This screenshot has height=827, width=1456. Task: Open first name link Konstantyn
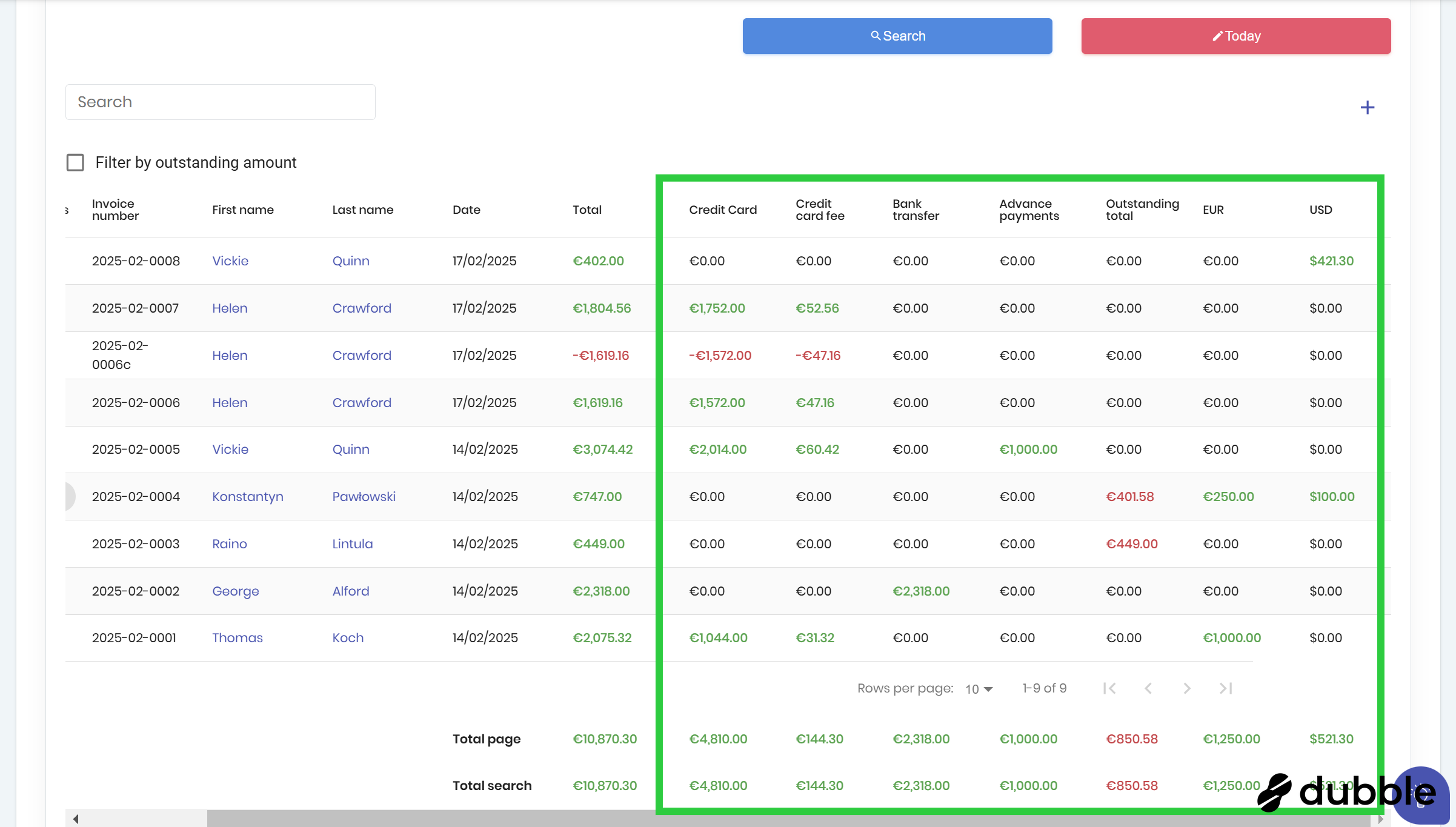[248, 497]
